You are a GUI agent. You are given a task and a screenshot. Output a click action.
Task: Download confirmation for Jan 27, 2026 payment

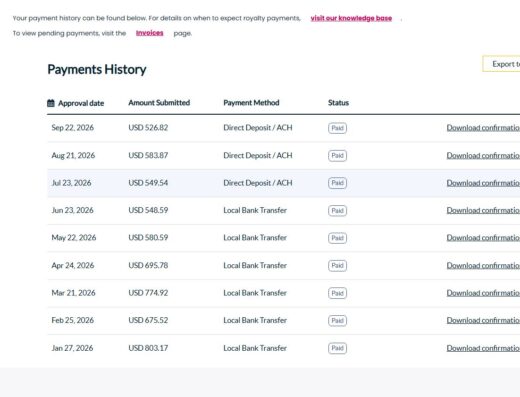click(x=483, y=348)
